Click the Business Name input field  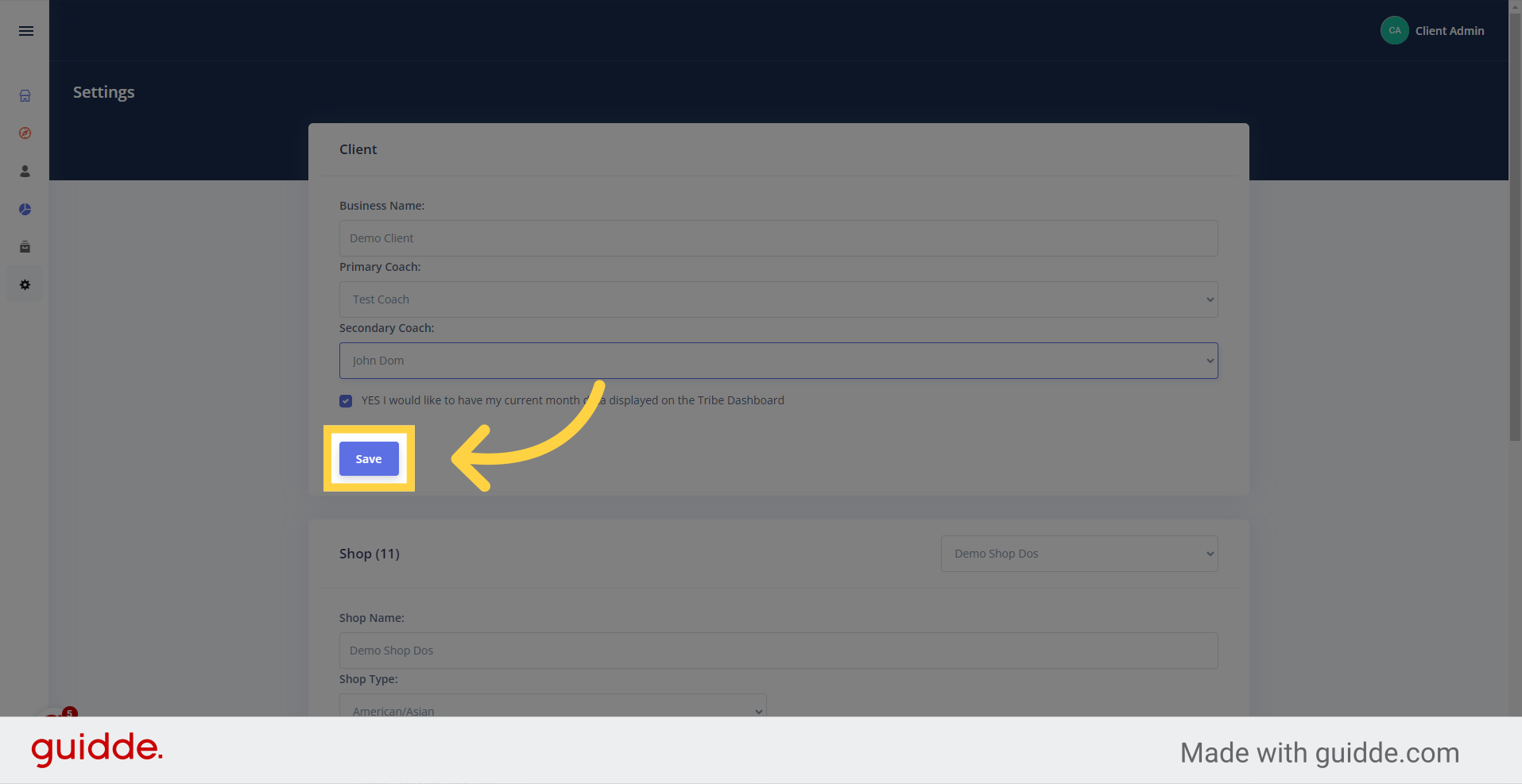pos(778,238)
